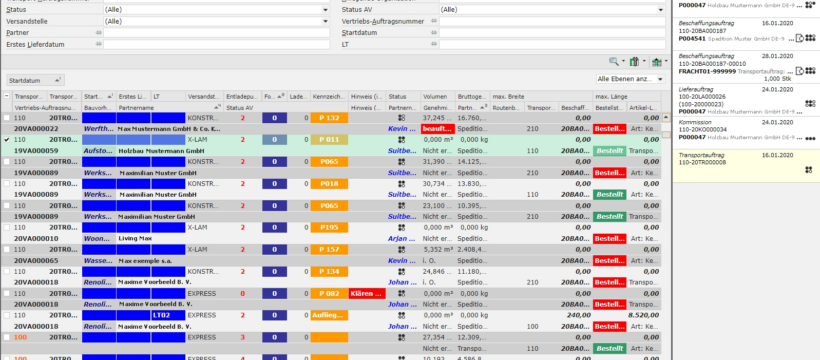Image resolution: width=820 pixels, height=360 pixels.
Task: Tick the checkbox of the Auflieg... row
Action: (x=6, y=316)
